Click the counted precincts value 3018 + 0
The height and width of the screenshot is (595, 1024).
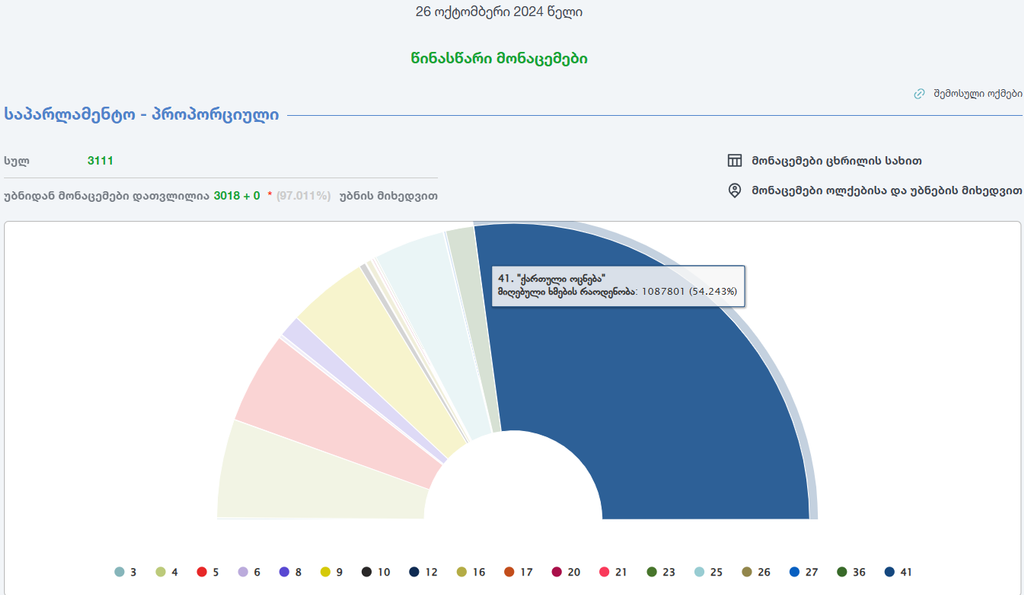236,196
